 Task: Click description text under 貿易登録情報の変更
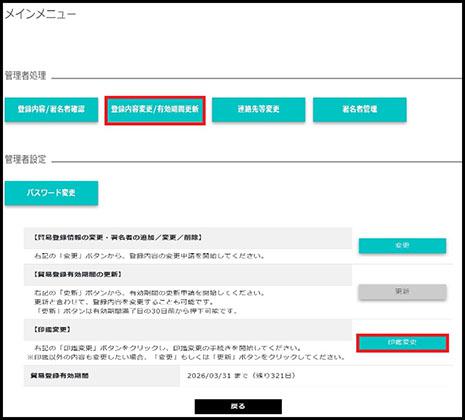[149, 256]
